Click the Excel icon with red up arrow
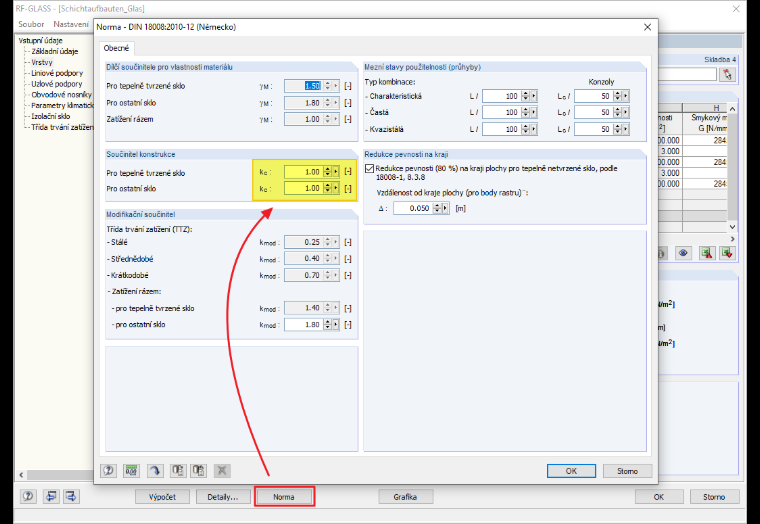 pyautogui.click(x=707, y=253)
